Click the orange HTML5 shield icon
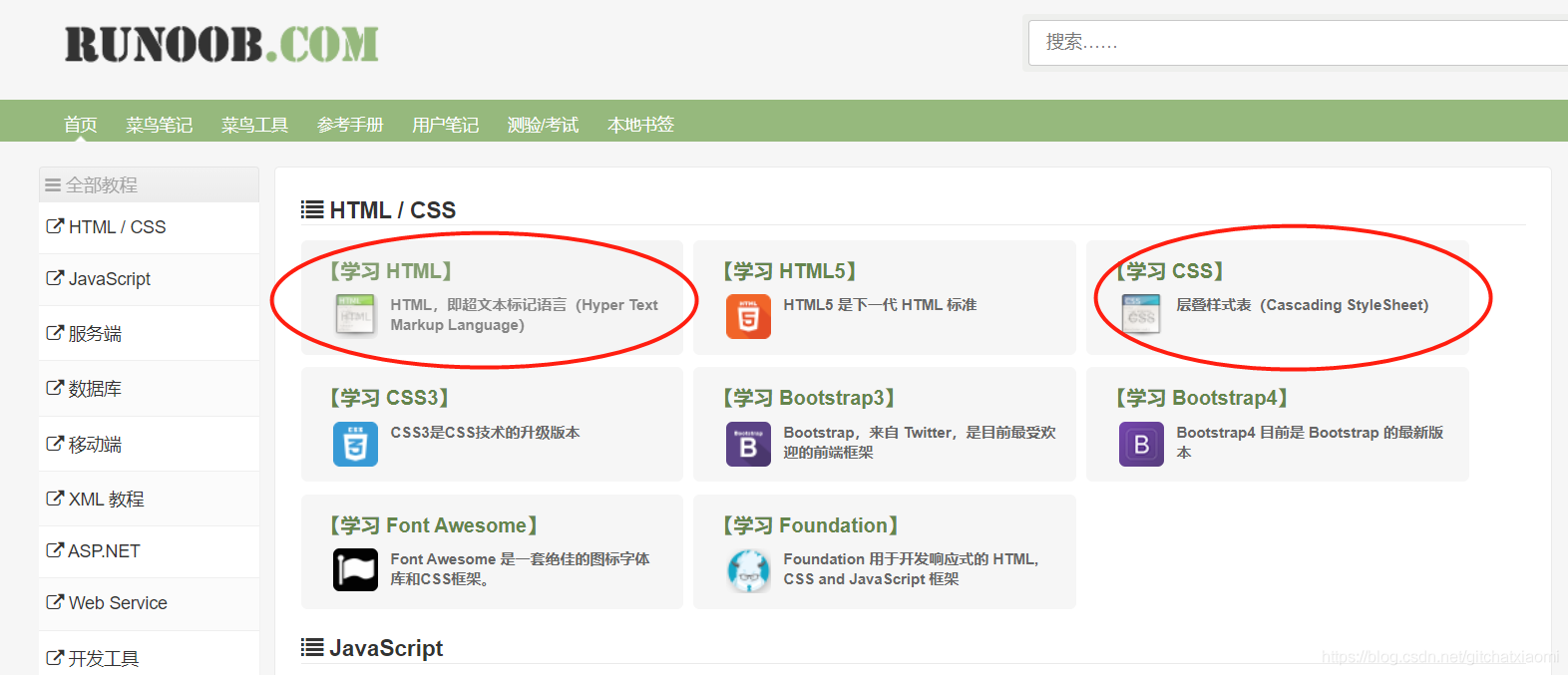The height and width of the screenshot is (675, 1568). coord(748,316)
